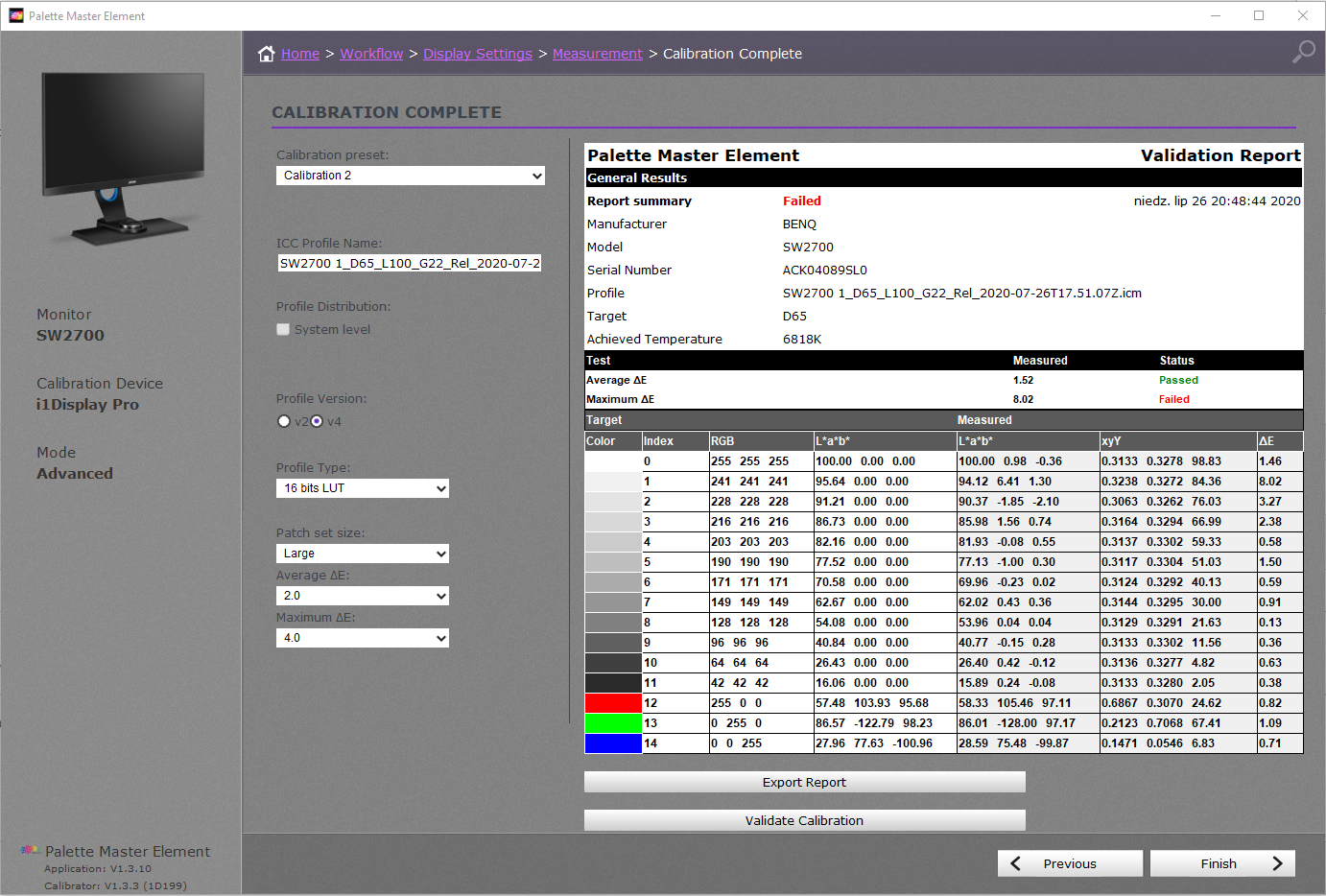Click the magnifier search icon
The height and width of the screenshot is (896, 1326).
click(1303, 52)
